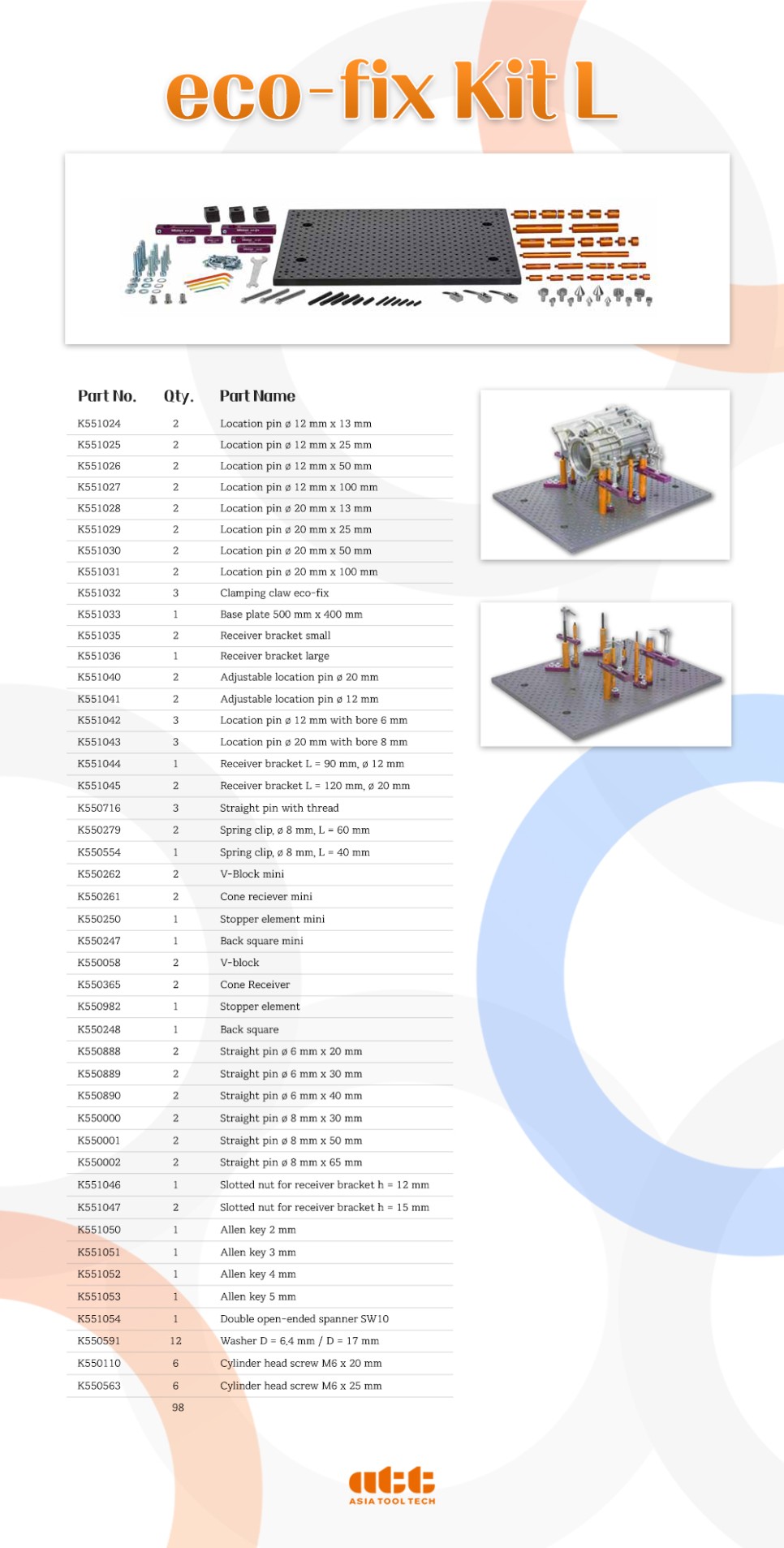
Task: Select part number K551024
Action: coord(99,424)
